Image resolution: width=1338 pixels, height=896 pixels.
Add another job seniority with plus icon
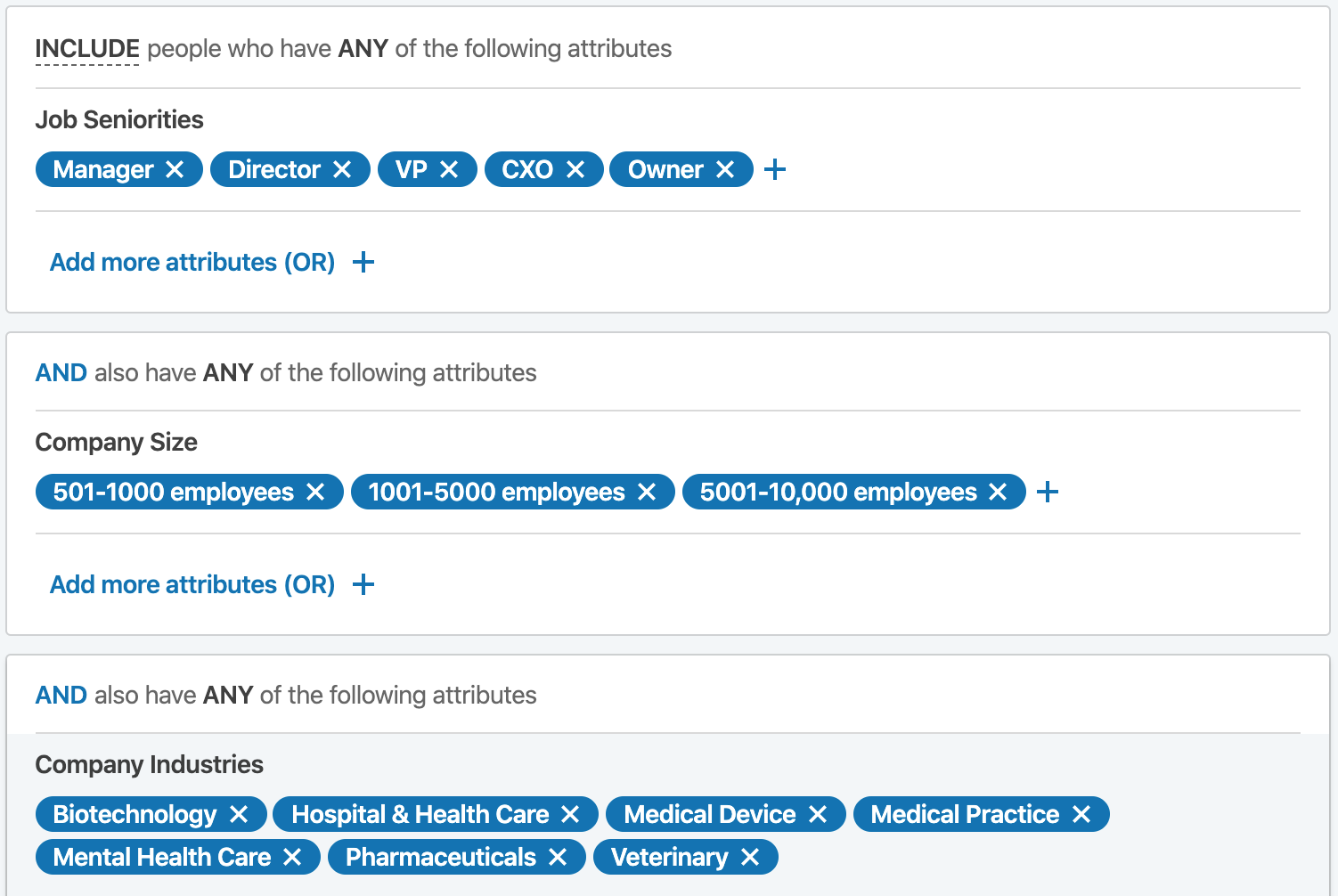pos(775,169)
